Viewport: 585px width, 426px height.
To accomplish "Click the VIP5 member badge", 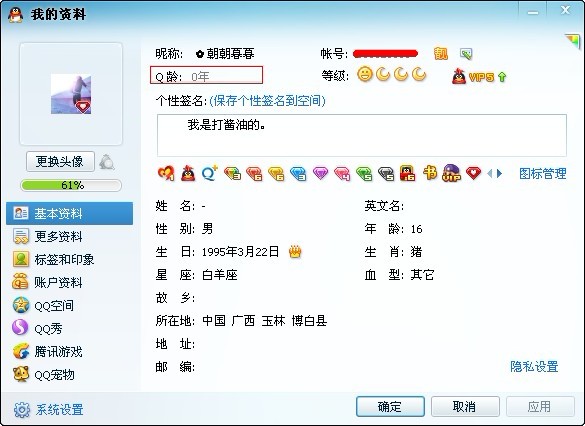I will (x=479, y=76).
